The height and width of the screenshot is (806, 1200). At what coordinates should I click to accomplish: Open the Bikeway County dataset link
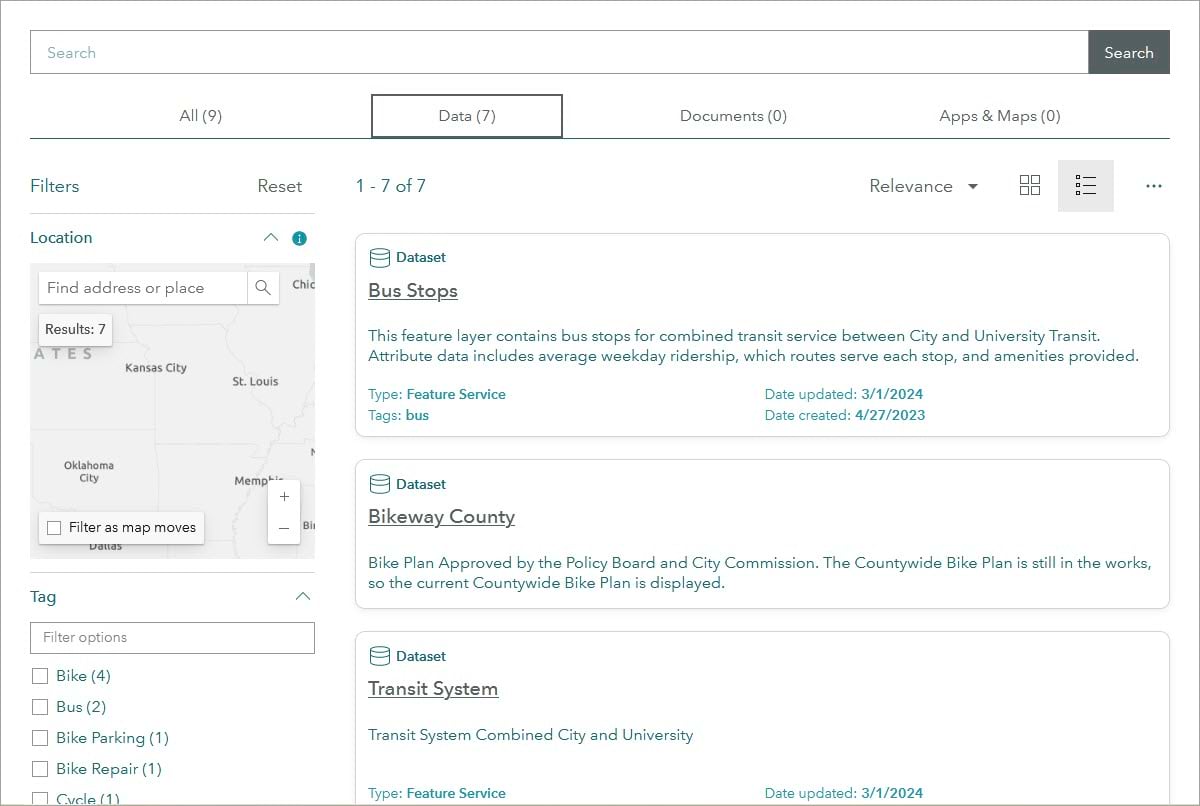(x=441, y=517)
